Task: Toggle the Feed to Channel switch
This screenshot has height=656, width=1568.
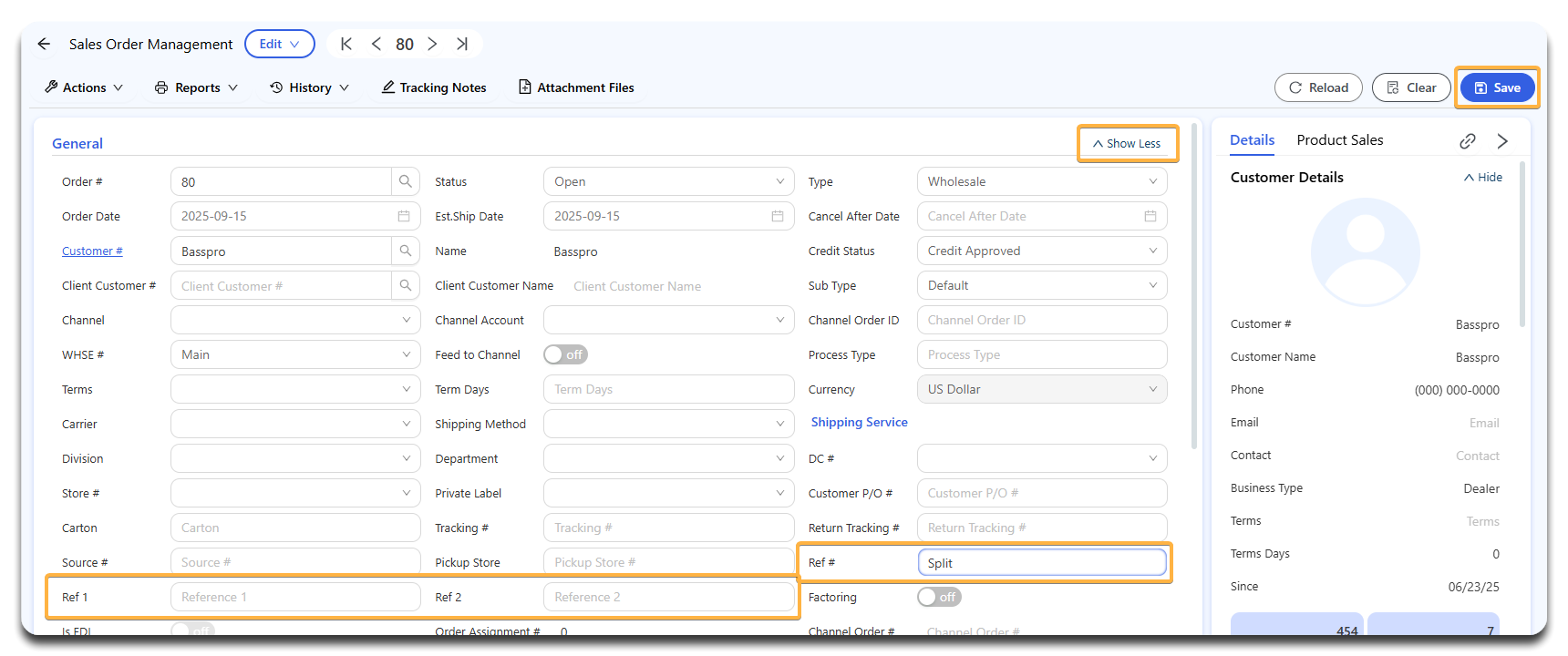Action: (565, 354)
